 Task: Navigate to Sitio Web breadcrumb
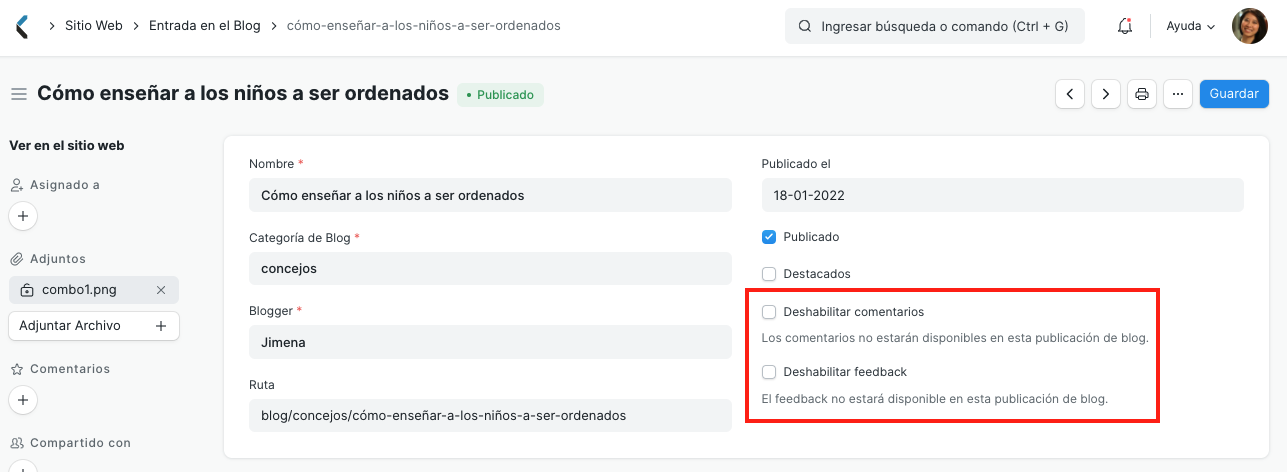(x=93, y=26)
